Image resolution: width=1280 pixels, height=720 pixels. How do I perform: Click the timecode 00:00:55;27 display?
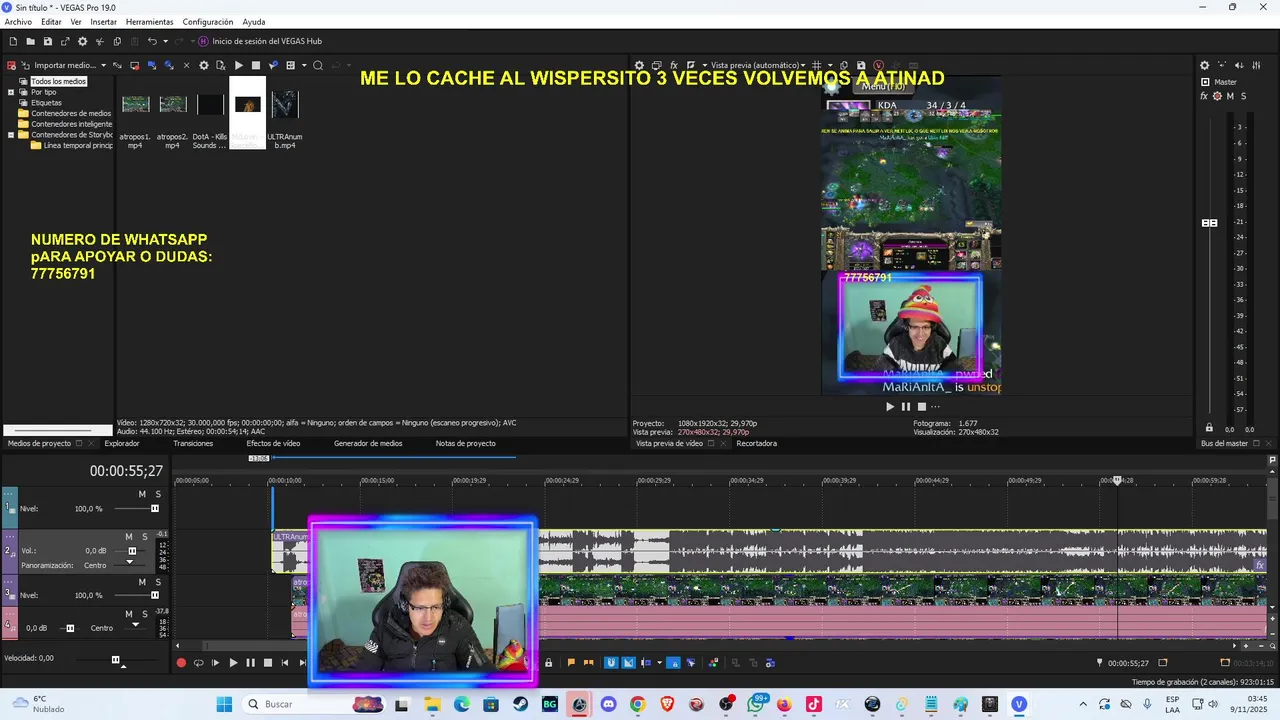point(126,471)
